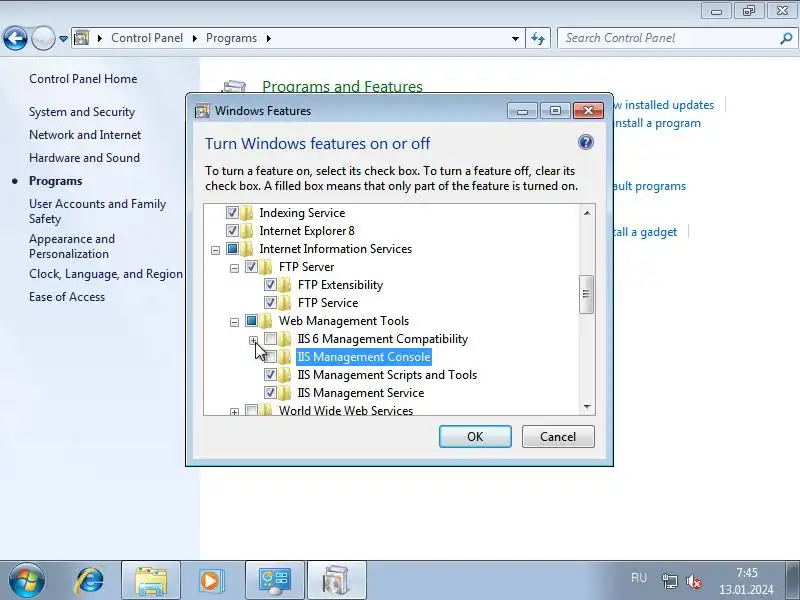The height and width of the screenshot is (600, 800).
Task: Click the Control Panel address bar icon
Action: pos(82,38)
